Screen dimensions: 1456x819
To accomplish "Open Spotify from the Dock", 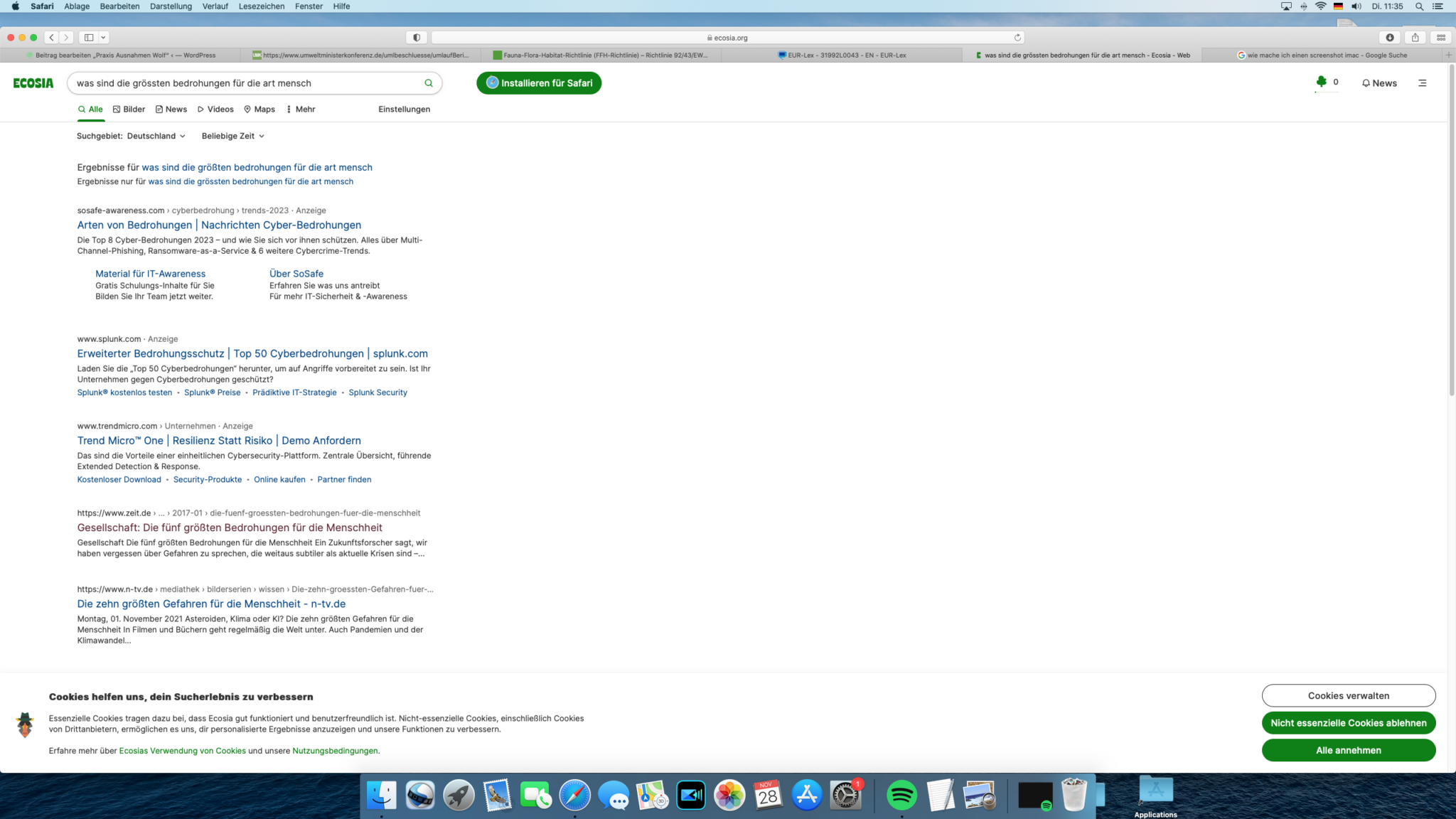I will (x=901, y=795).
